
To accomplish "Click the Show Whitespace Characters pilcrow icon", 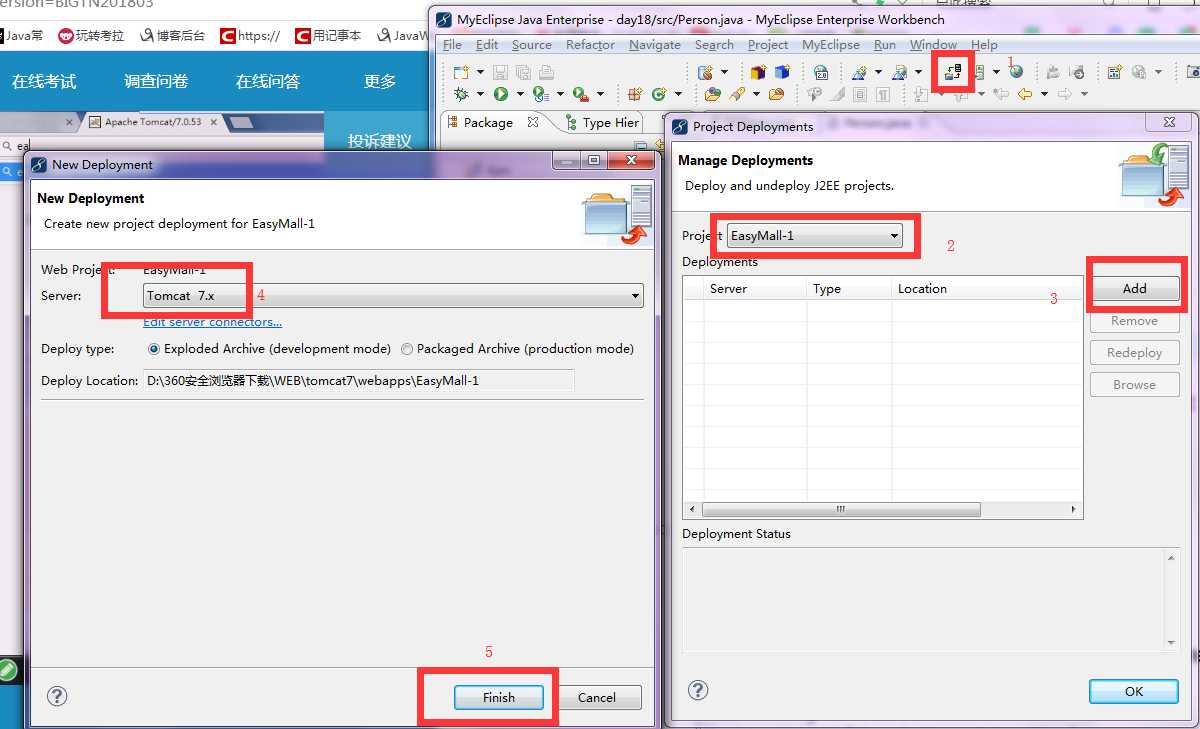I will (882, 94).
